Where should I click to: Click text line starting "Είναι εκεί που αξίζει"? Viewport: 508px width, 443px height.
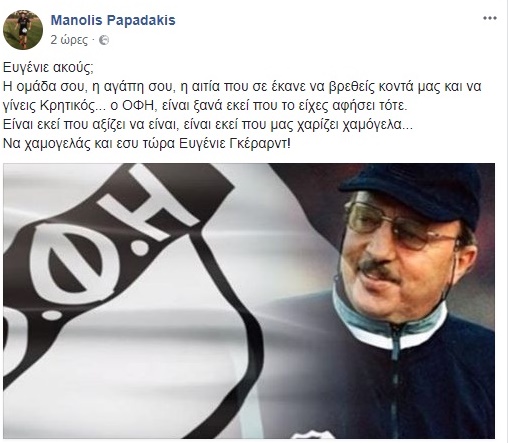point(208,125)
